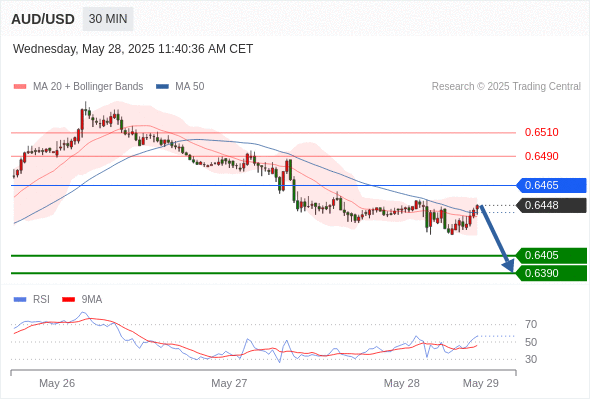Click the blue RSI legend swatch
Screen dimensions: 590x400
(20, 300)
